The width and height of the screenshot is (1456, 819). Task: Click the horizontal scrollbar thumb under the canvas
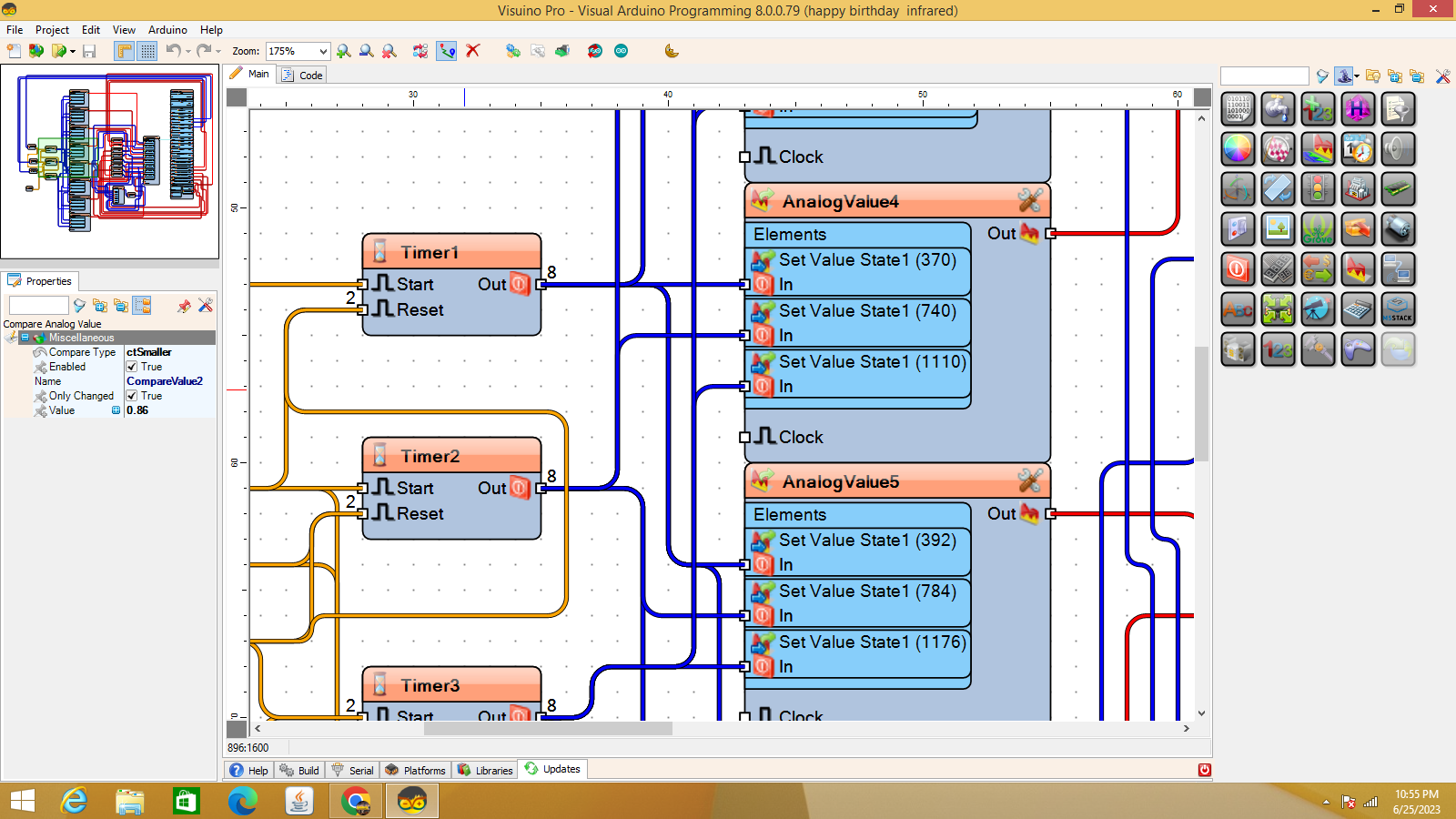[x=548, y=728]
